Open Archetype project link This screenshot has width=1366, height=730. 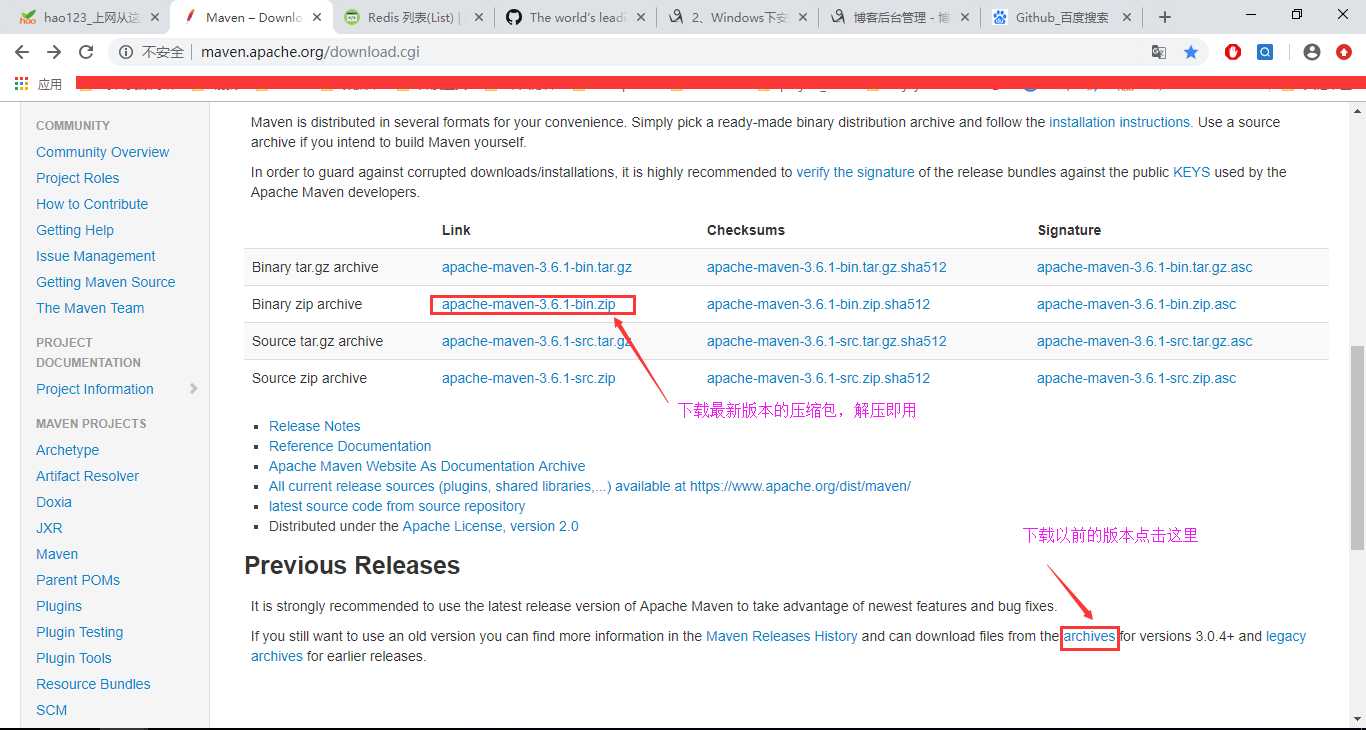click(x=68, y=450)
